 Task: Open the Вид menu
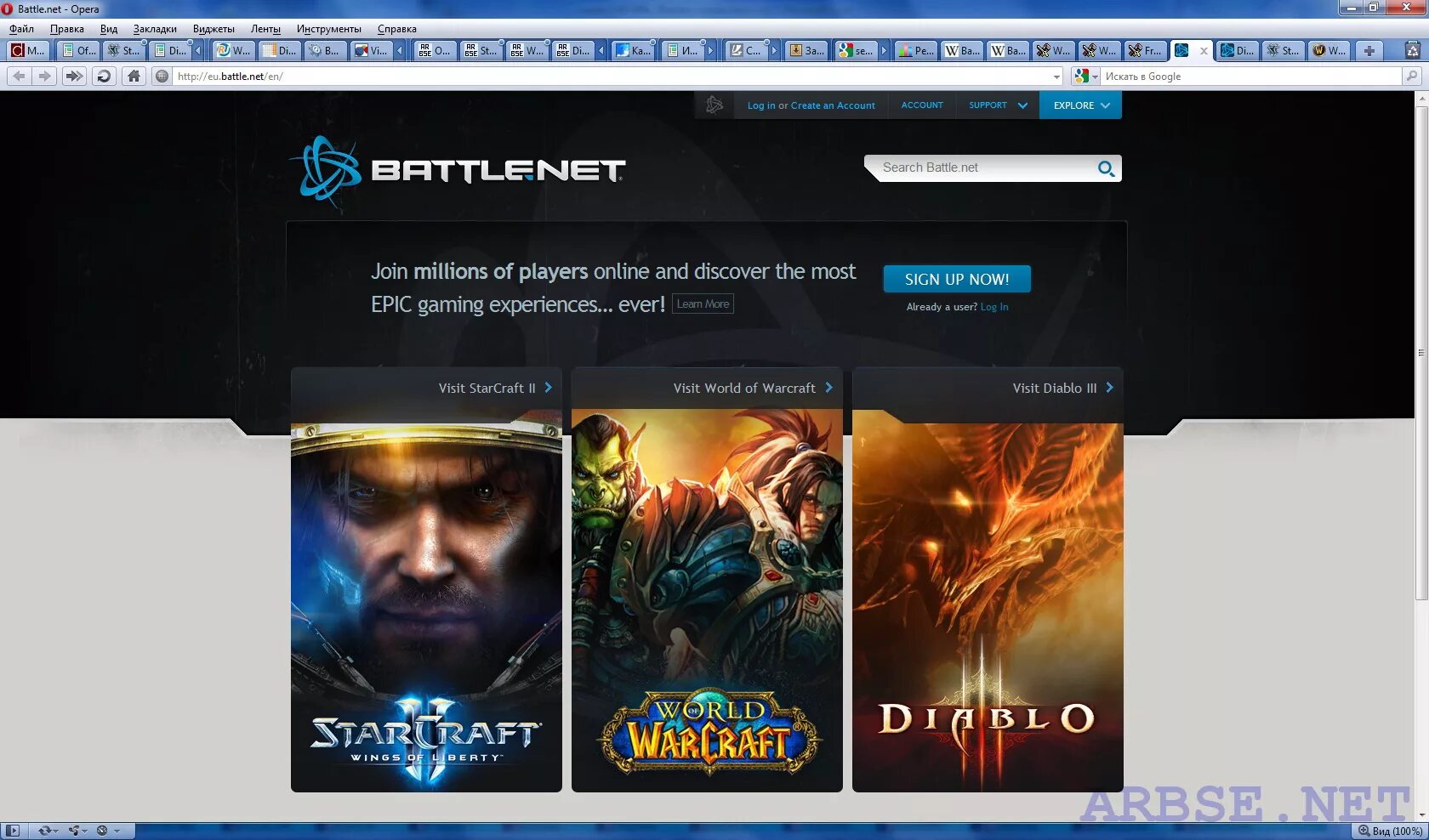pos(109,29)
